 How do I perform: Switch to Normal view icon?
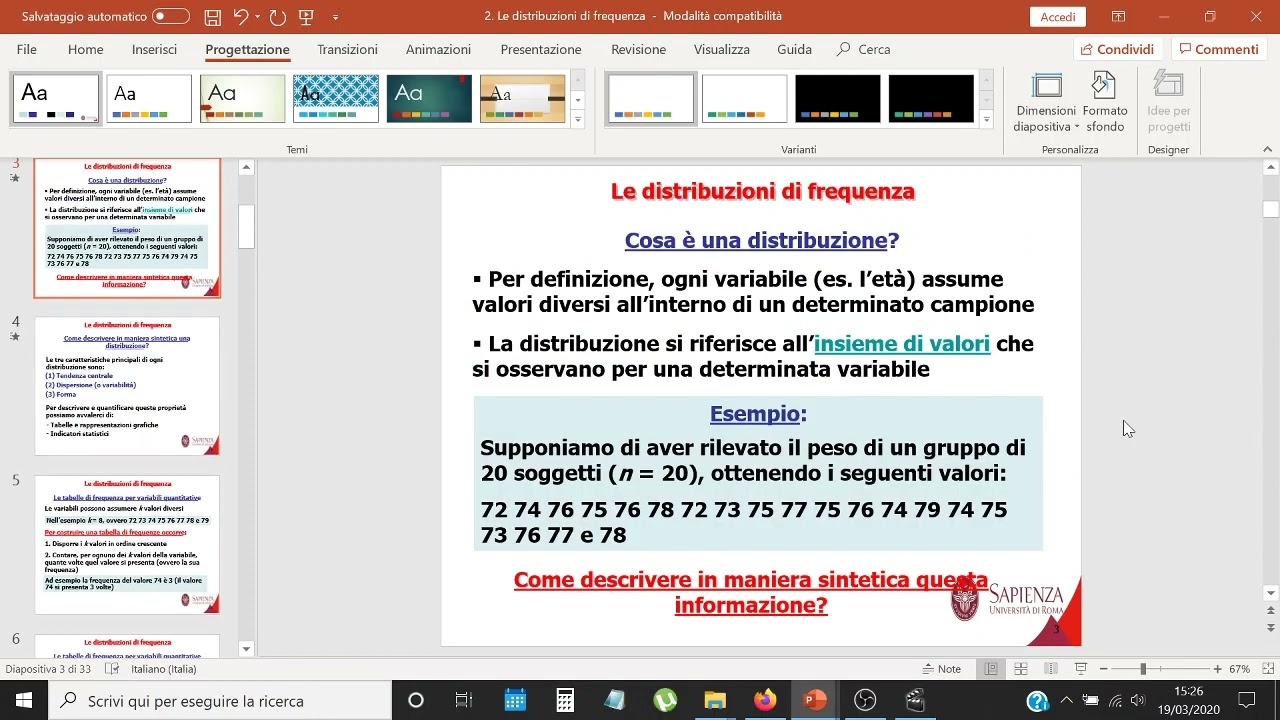pos(991,669)
